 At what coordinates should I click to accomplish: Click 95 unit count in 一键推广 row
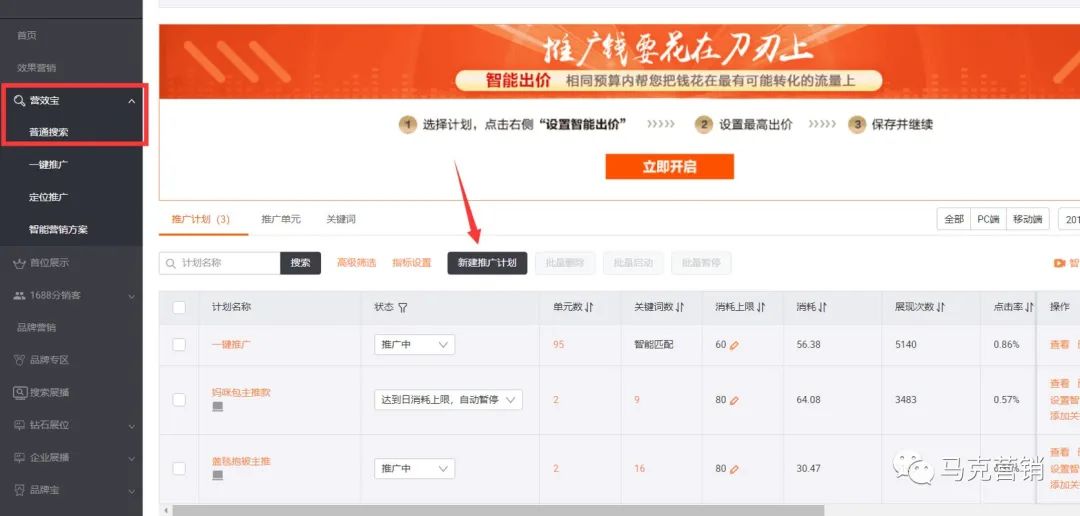point(558,344)
